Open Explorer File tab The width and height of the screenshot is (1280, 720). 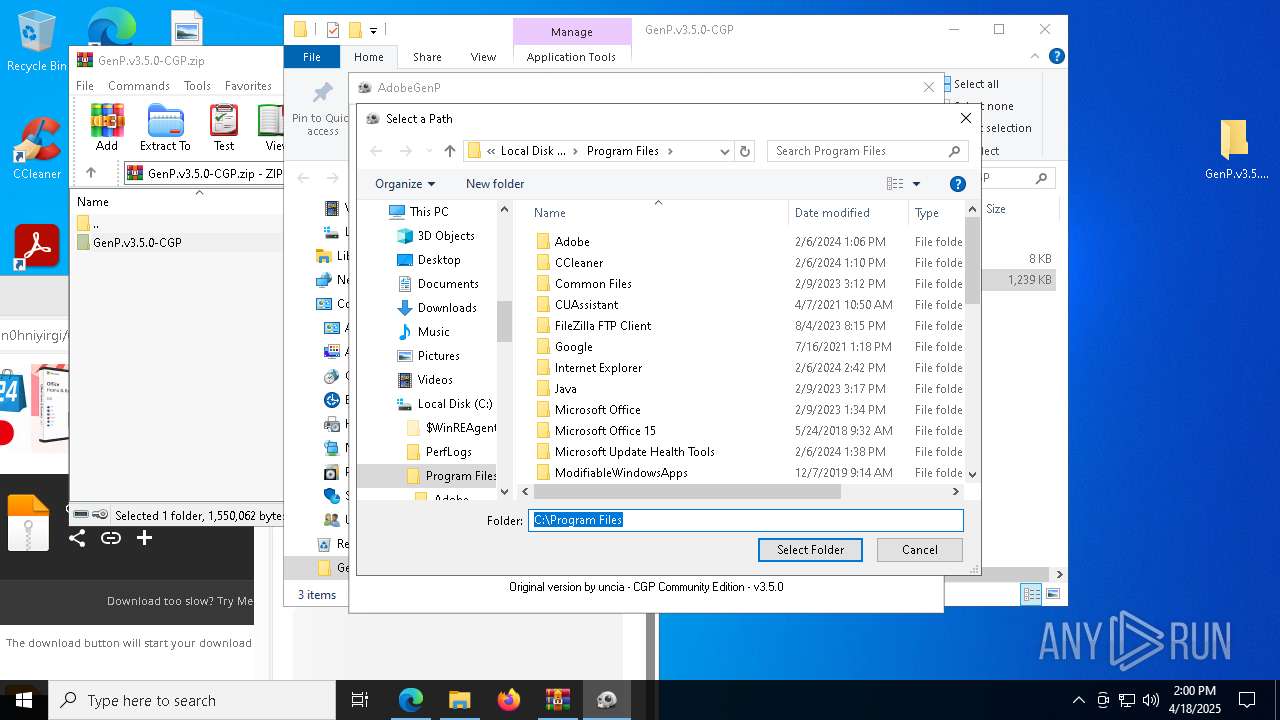(x=312, y=57)
